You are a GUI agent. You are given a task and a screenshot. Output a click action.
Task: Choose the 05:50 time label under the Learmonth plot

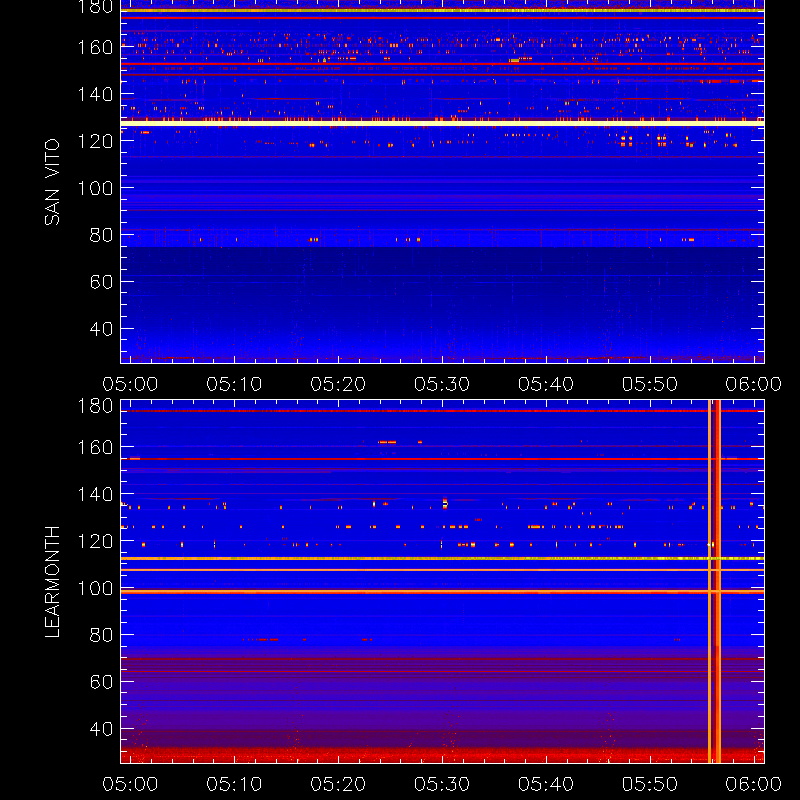click(x=650, y=784)
